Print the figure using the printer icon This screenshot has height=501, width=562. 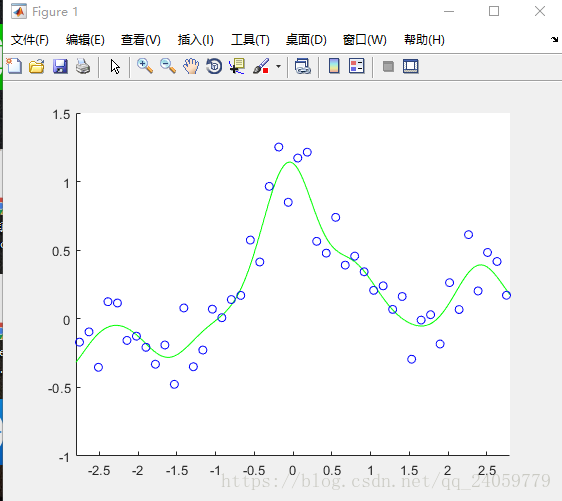(x=83, y=66)
